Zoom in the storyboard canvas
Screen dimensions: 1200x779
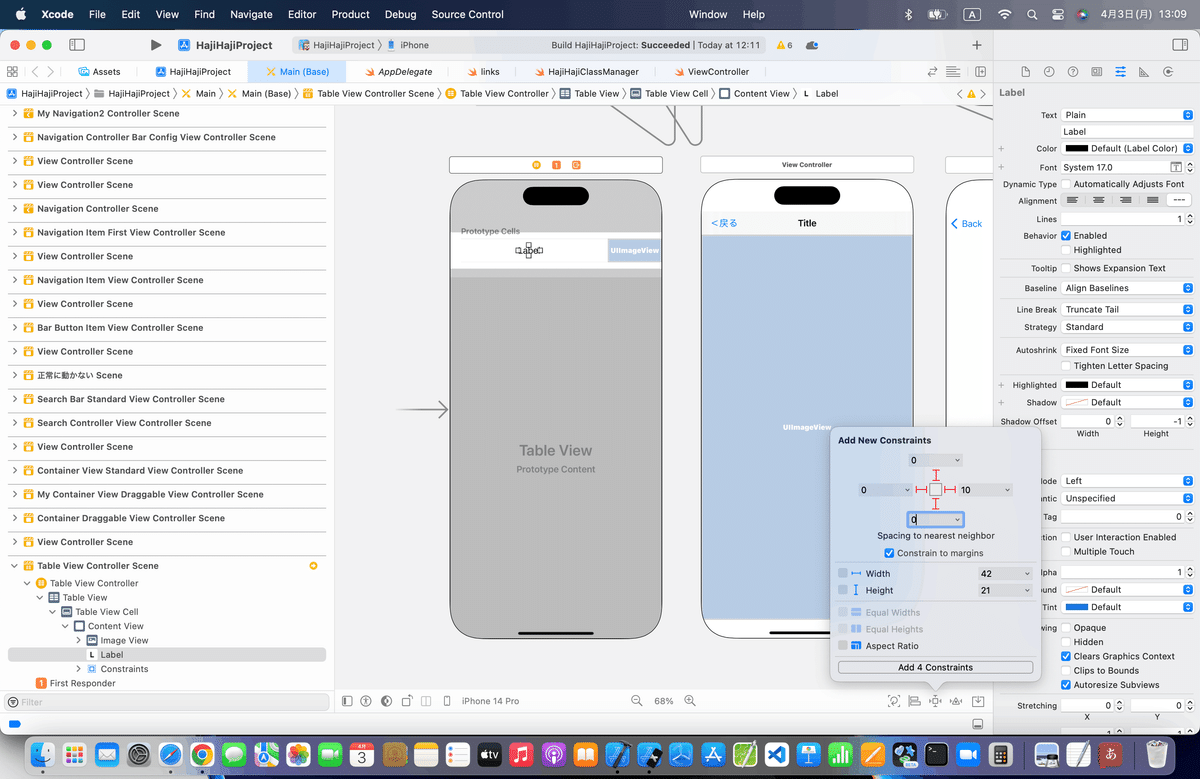(689, 701)
